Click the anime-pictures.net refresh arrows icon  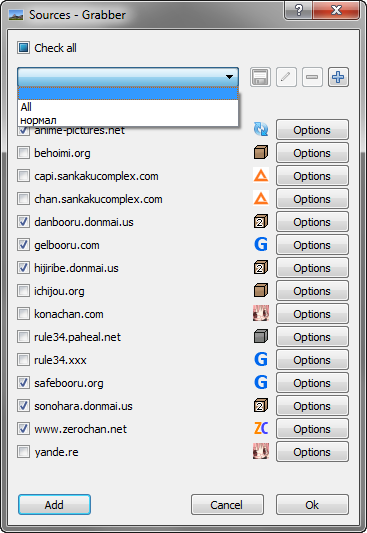(261, 130)
